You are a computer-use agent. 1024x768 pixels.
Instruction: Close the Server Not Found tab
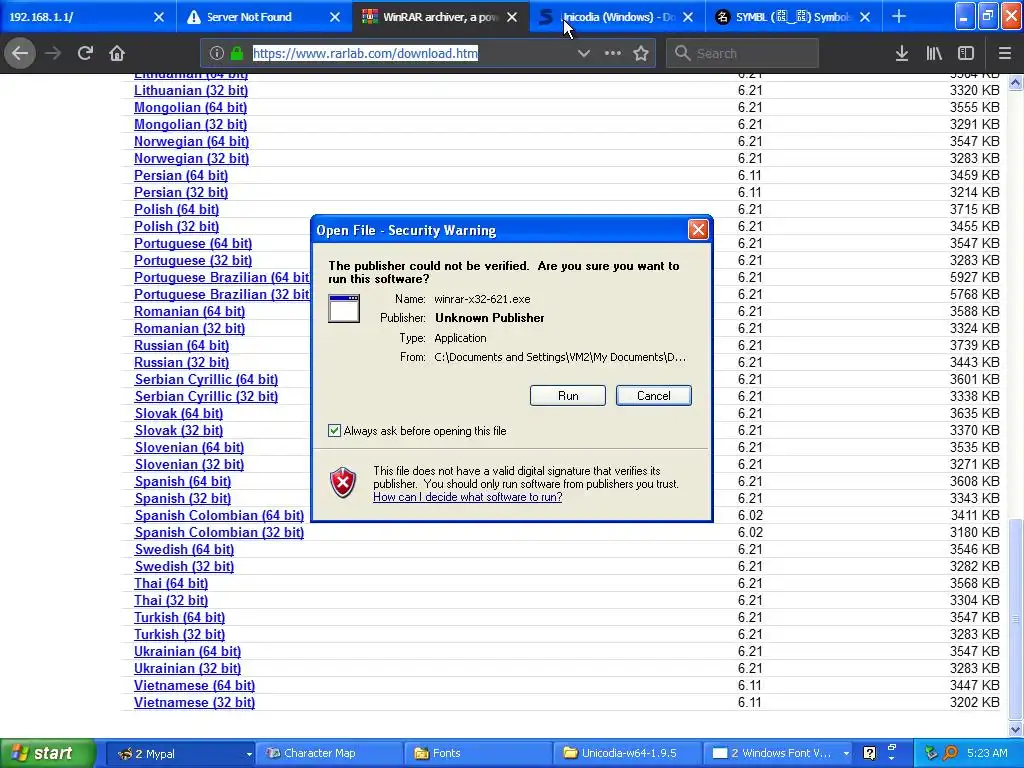(335, 17)
